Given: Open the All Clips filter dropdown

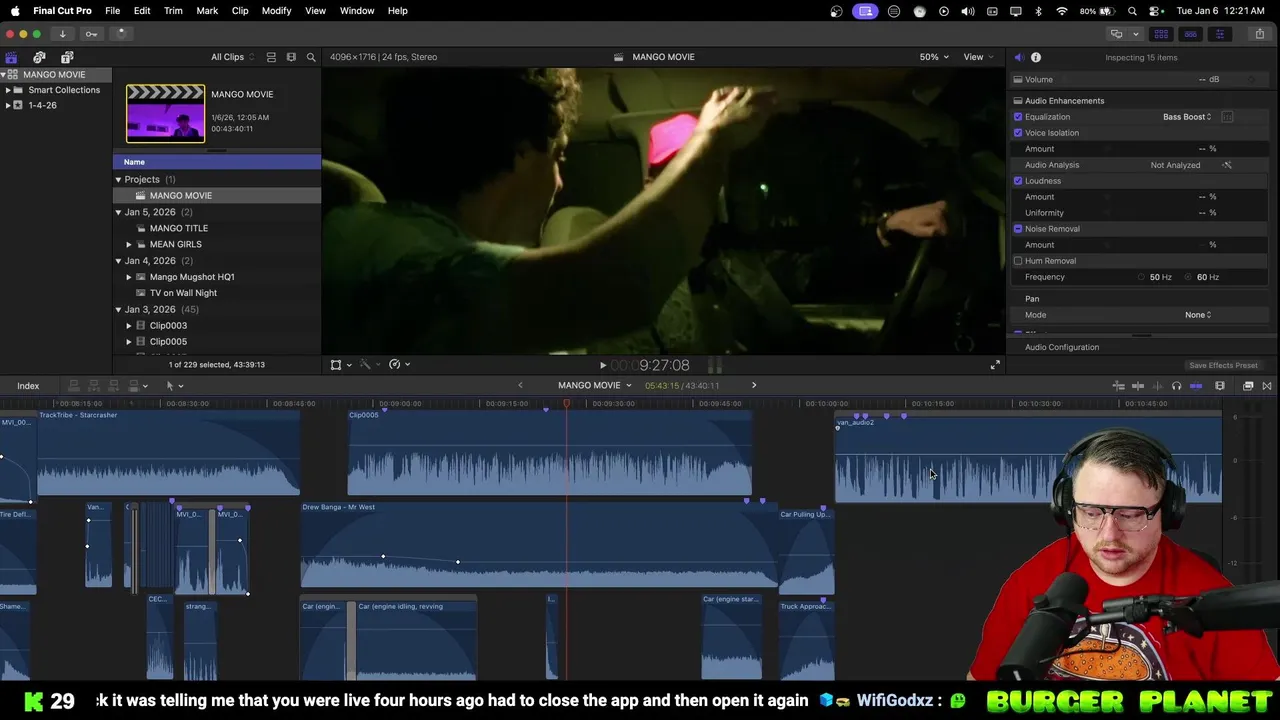Looking at the screenshot, I should pos(232,57).
